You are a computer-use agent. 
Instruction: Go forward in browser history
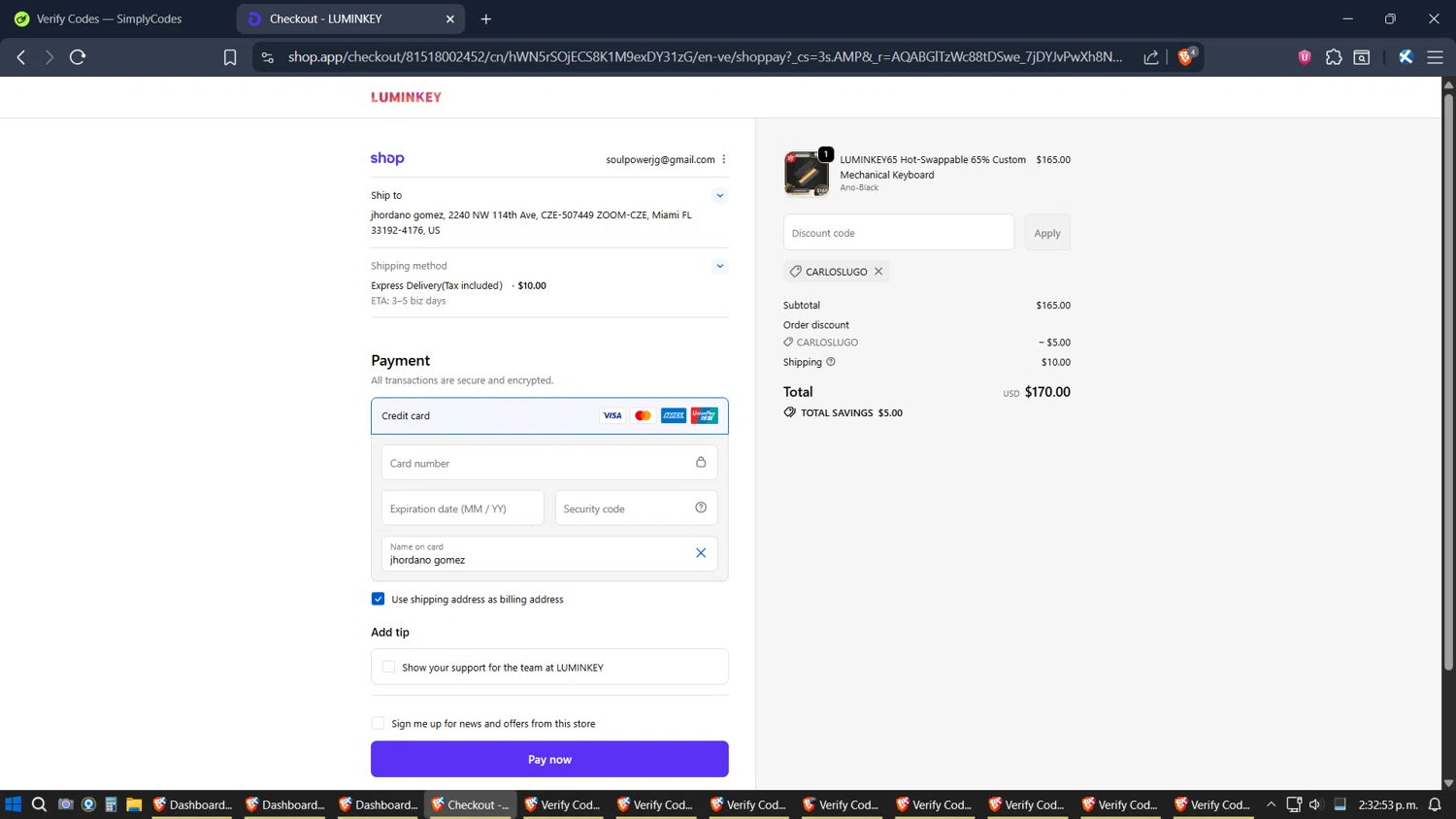[50, 57]
